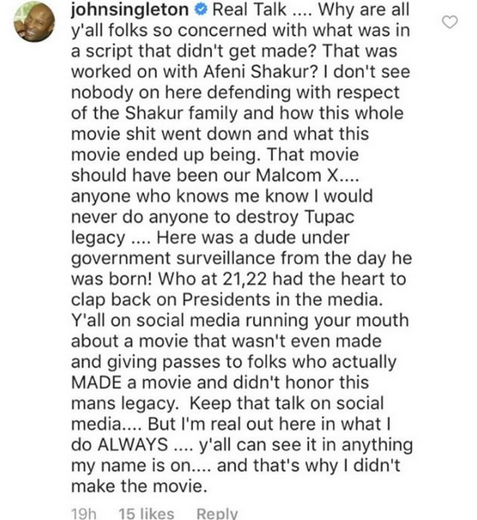
Task: Click the words "mans legacy." in the text
Action: click(x=125, y=404)
